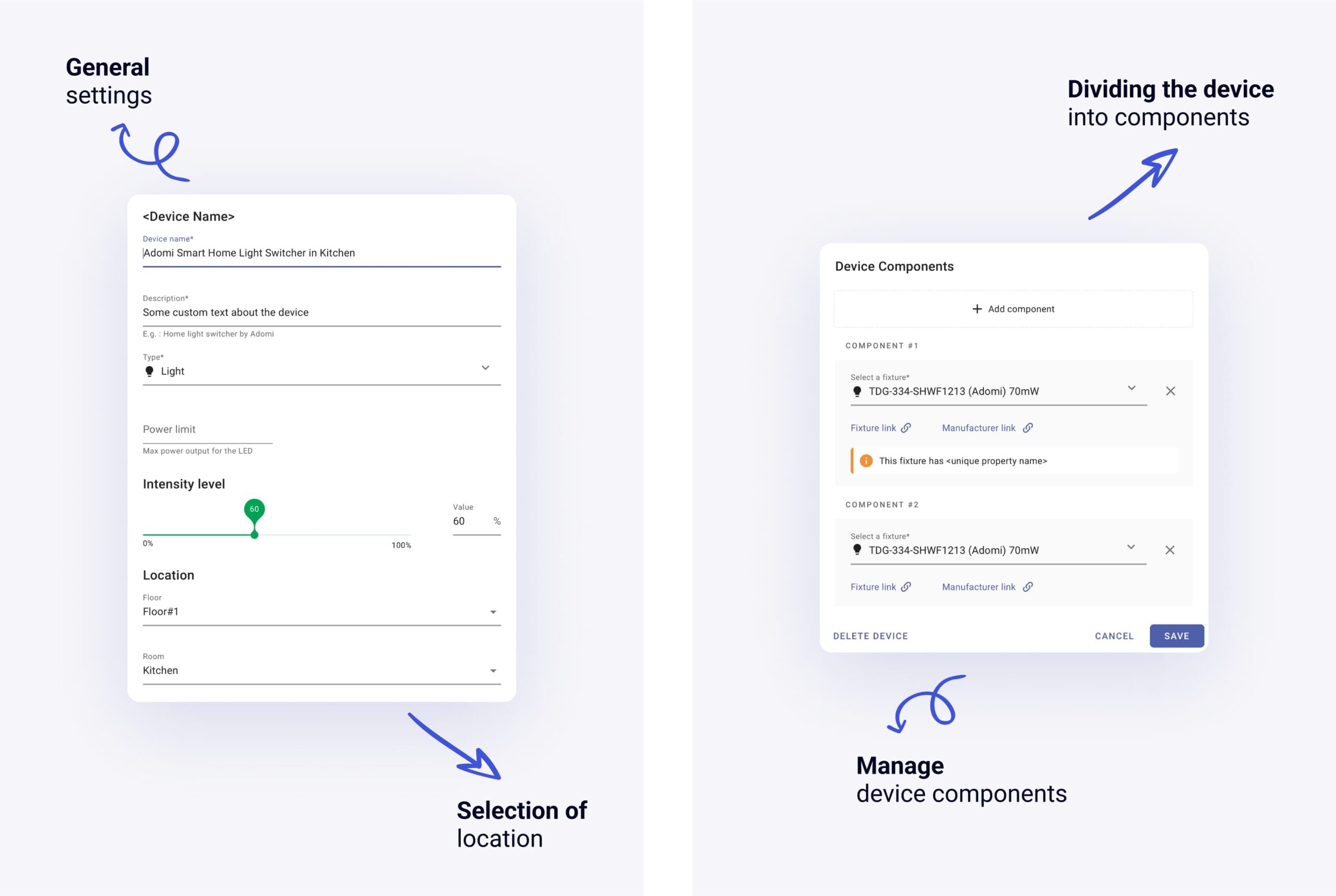Remove Component #1 using the X button

[1171, 391]
